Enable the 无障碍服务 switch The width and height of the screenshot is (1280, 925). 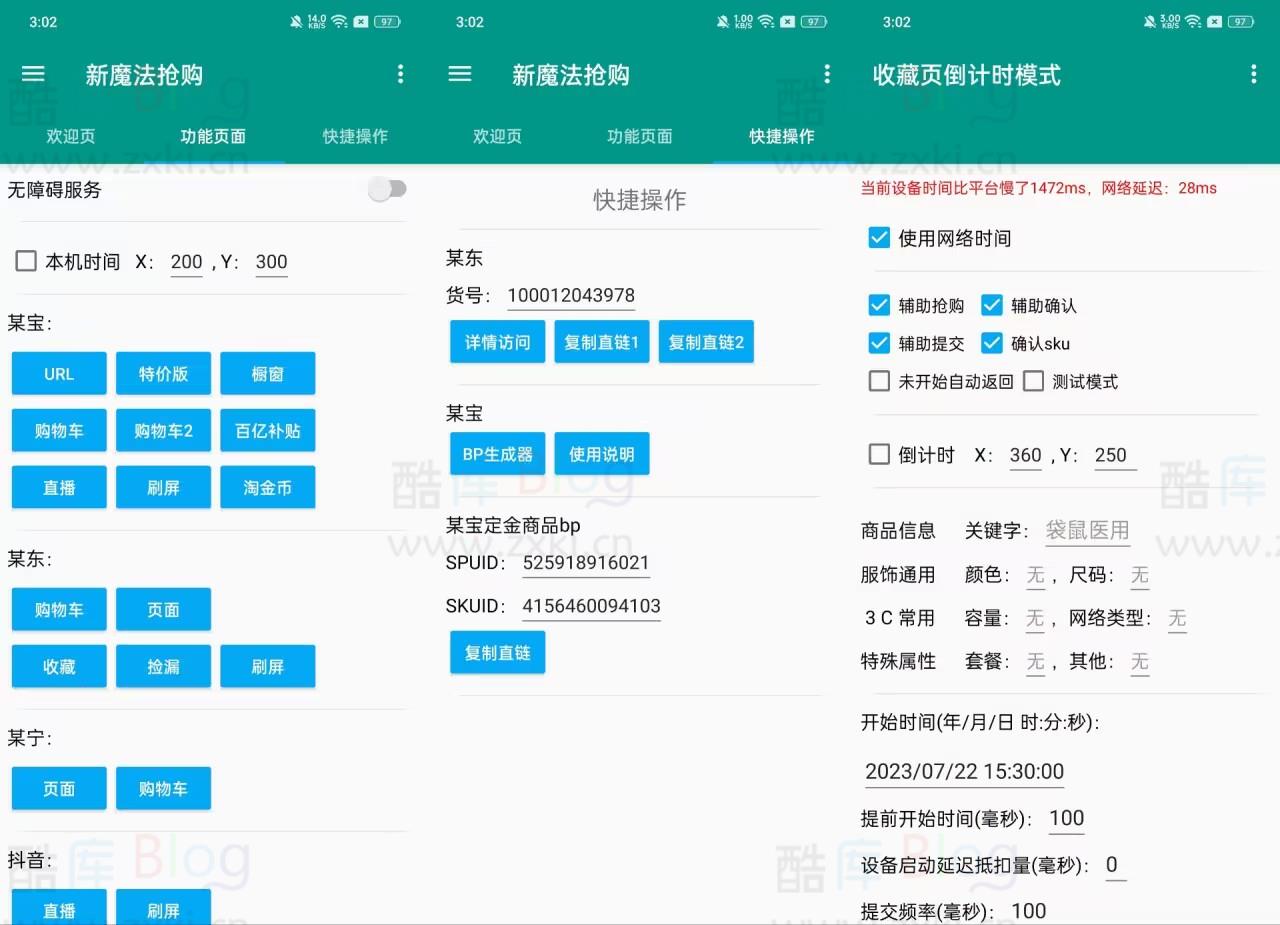[x=387, y=188]
